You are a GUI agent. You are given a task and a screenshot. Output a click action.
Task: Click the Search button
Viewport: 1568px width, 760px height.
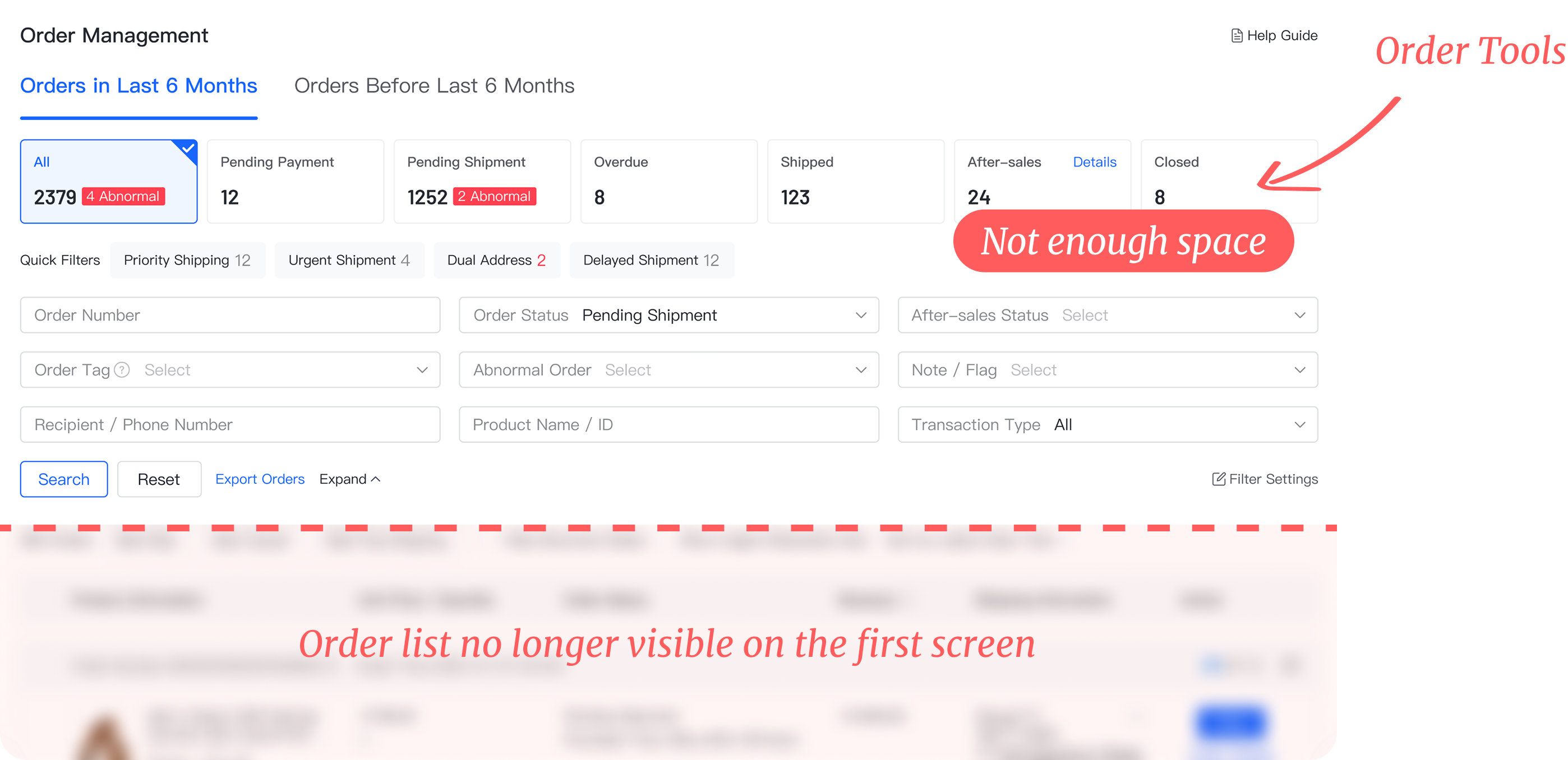pos(64,480)
